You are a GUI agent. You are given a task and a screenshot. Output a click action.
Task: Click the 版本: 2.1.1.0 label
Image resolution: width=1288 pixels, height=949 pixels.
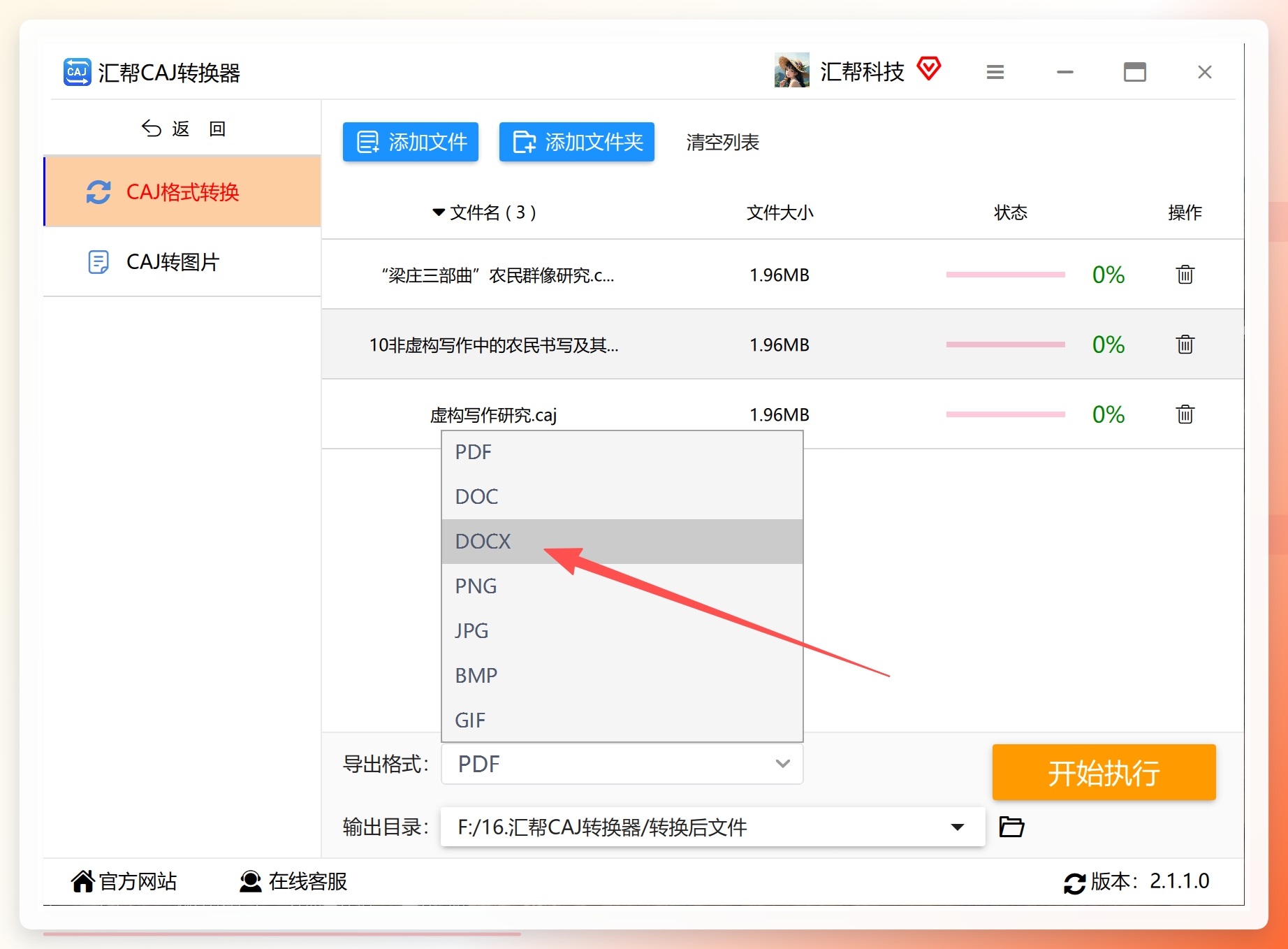tap(1150, 881)
